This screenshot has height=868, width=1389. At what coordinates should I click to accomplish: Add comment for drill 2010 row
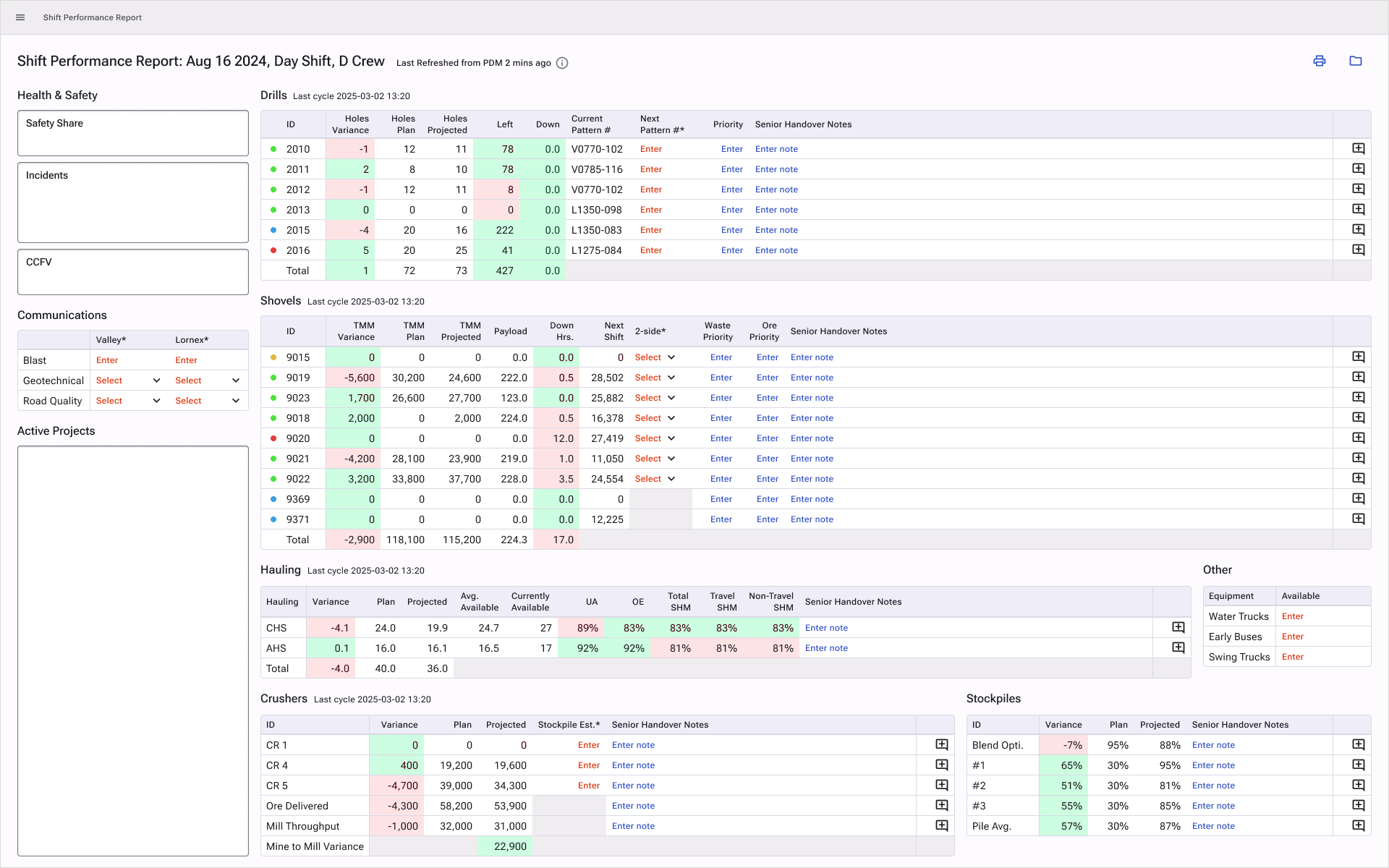(x=1359, y=149)
